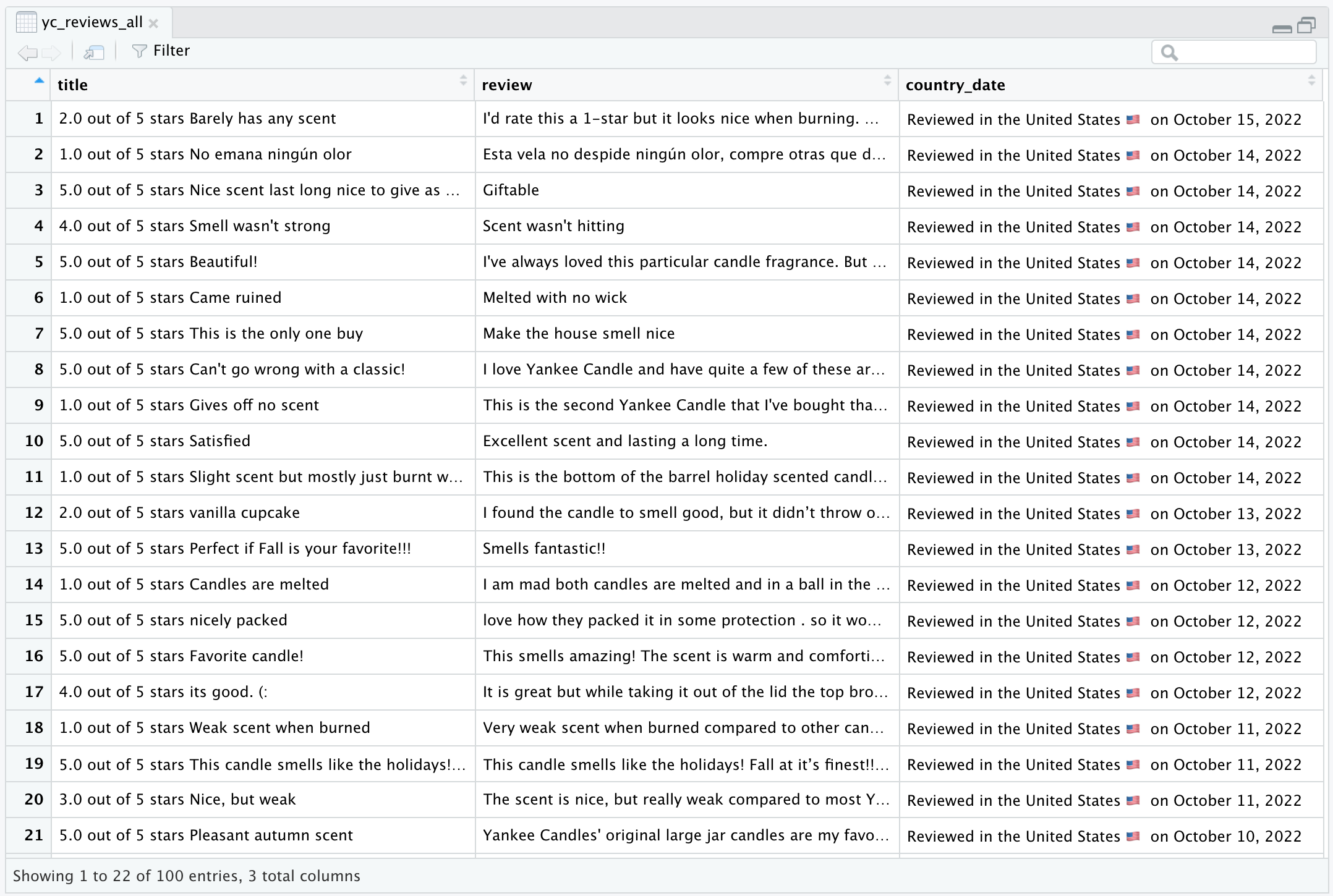Viewport: 1333px width, 896px height.
Task: Select the yc_reviews_all data tab
Action: pos(92,22)
